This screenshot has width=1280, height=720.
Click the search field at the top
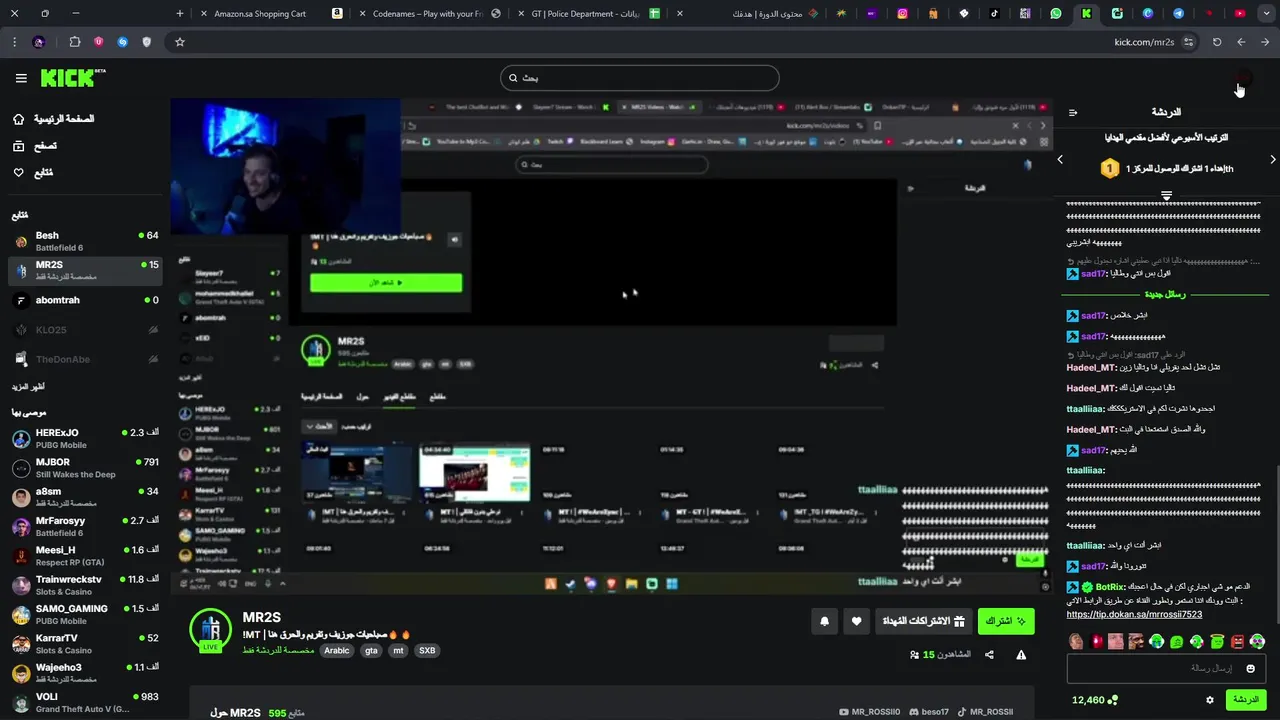tap(640, 78)
